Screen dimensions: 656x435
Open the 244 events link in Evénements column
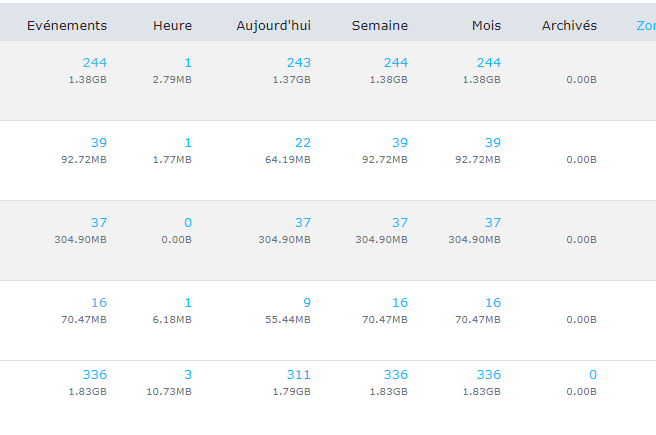pos(94,63)
